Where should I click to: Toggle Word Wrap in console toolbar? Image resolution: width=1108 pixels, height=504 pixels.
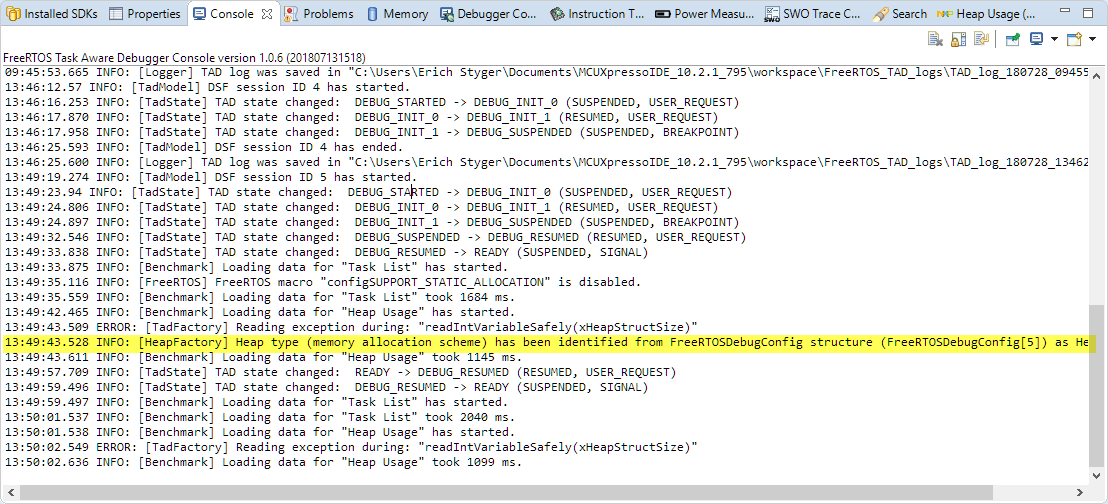981,40
